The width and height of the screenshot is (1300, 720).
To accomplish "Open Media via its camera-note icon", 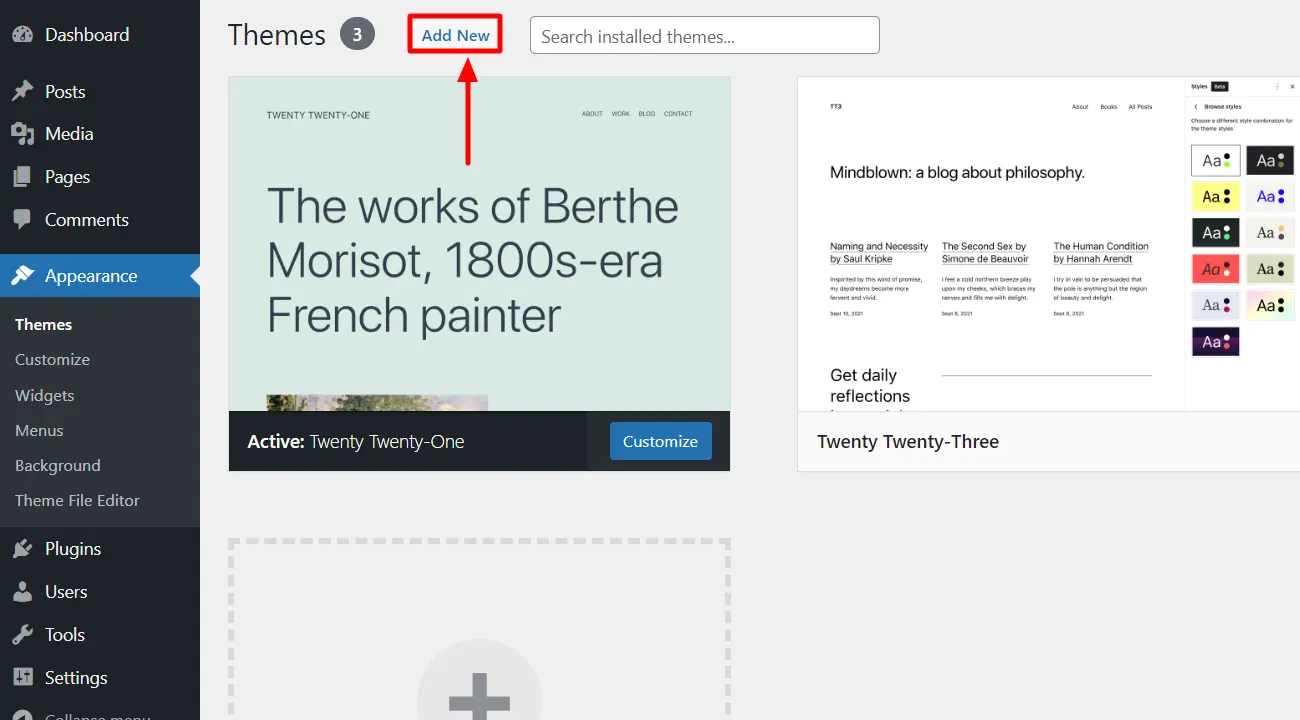I will pyautogui.click(x=23, y=134).
